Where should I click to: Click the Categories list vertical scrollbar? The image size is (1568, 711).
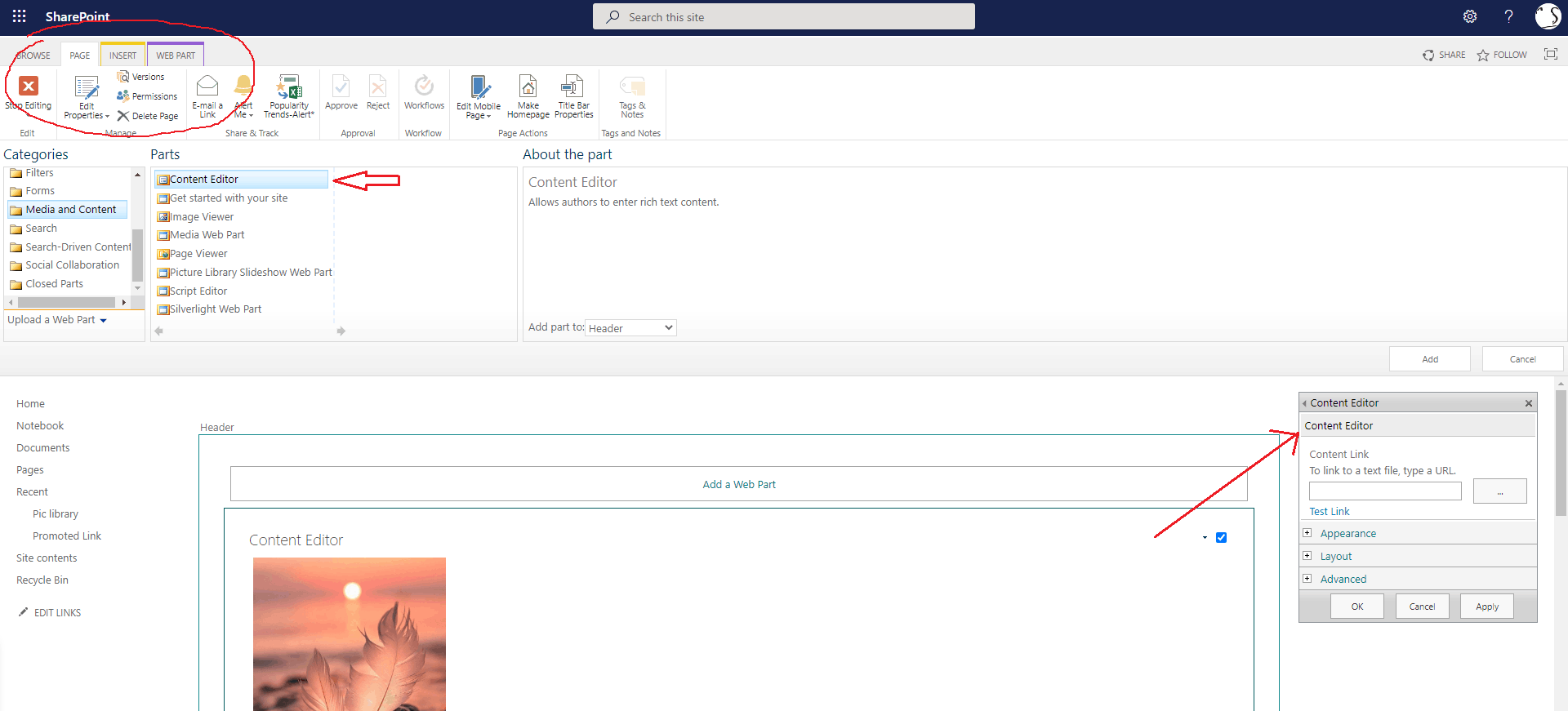(137, 232)
